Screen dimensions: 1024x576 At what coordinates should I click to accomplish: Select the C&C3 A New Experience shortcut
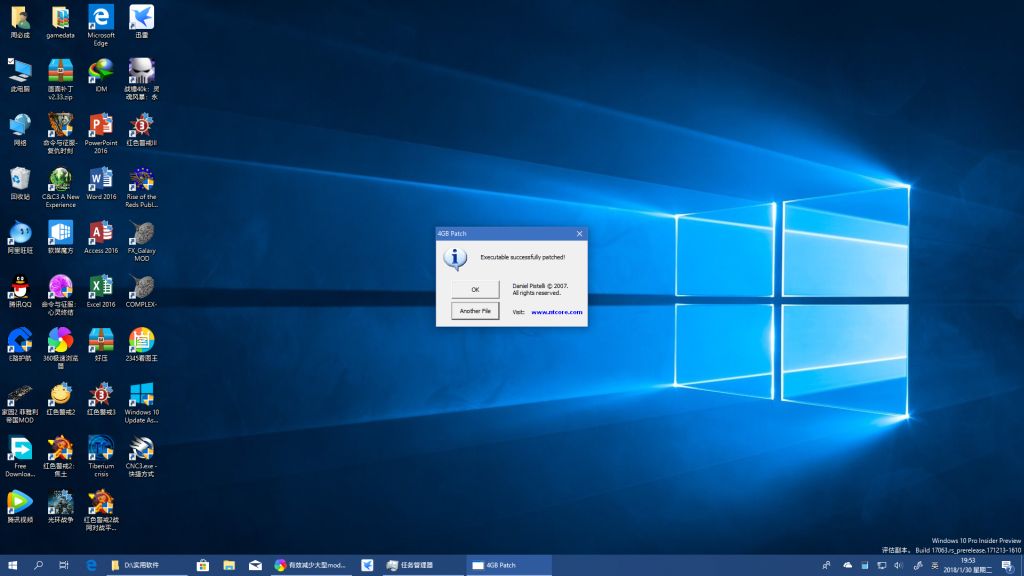pyautogui.click(x=60, y=187)
